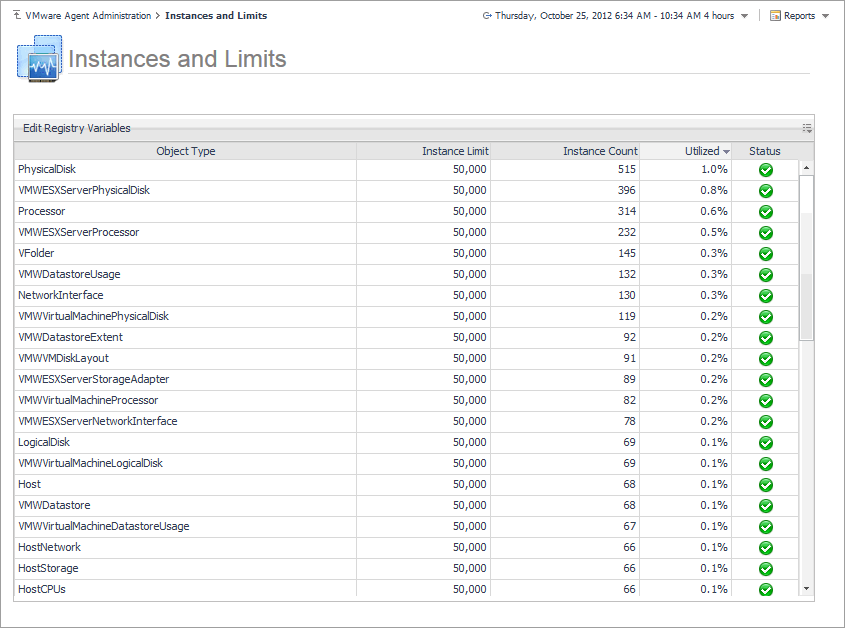The width and height of the screenshot is (845, 628).
Task: Click the VFolder row status checkmark
Action: [x=766, y=254]
